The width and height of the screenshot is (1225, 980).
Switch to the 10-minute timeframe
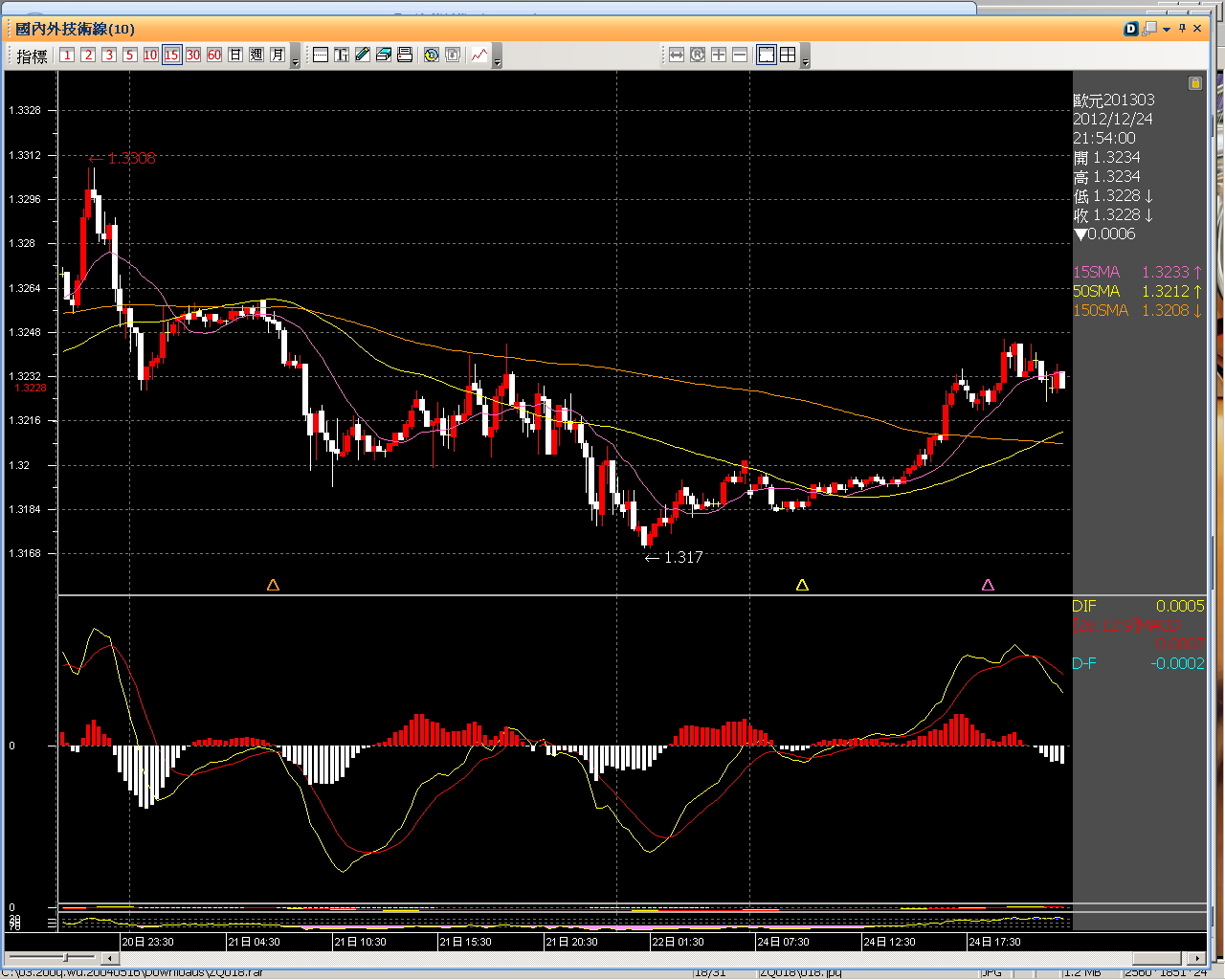(x=150, y=56)
